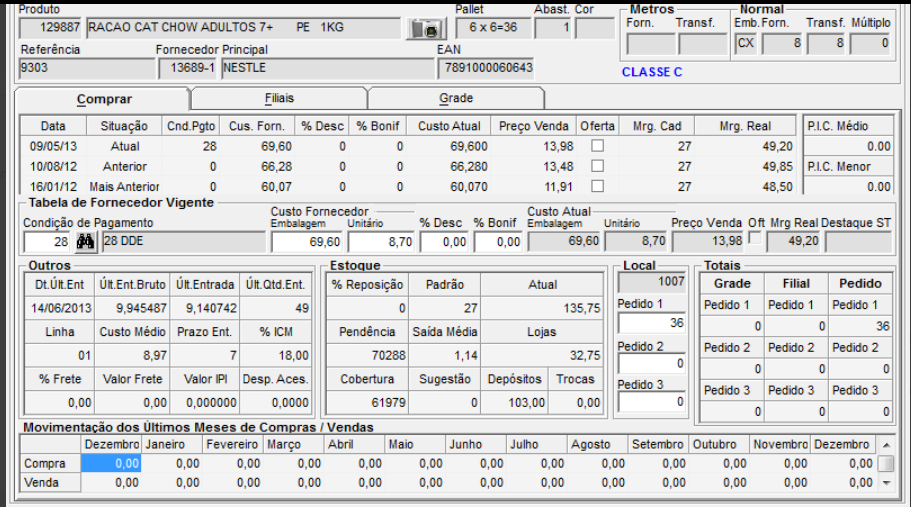Viewport: 911px width, 507px height.
Task: Toggle Oferta checkbox in 10/08/12 row
Action: 597,166
